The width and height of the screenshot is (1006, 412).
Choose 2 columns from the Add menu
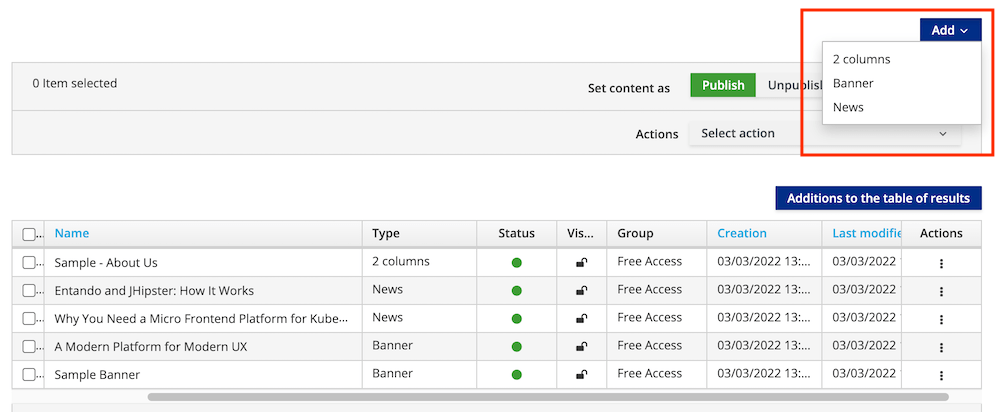[x=861, y=59]
